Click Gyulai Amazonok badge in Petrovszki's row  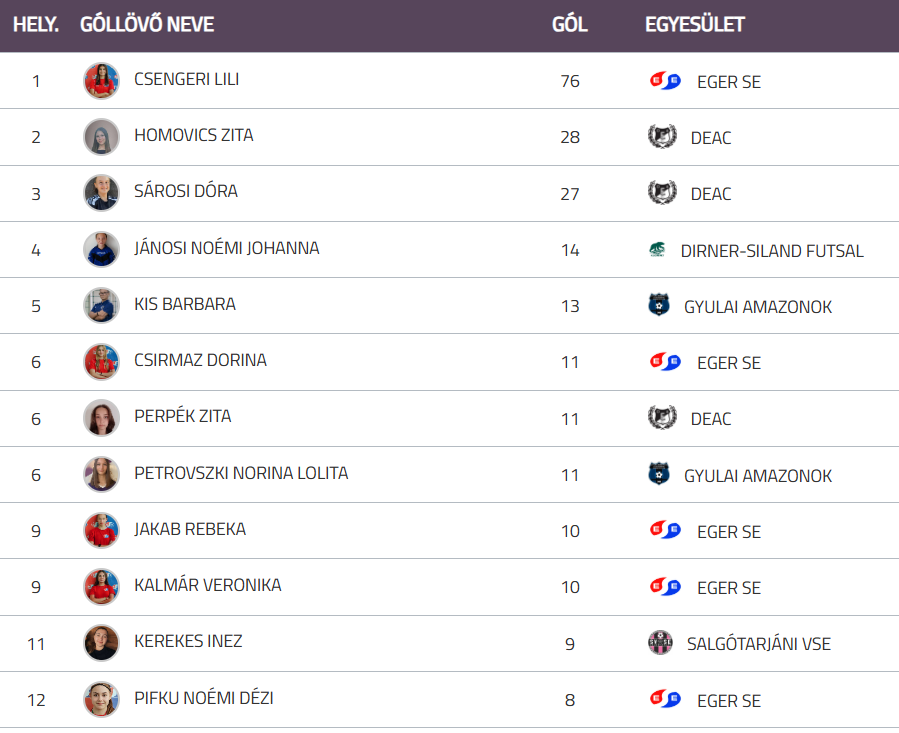659,475
